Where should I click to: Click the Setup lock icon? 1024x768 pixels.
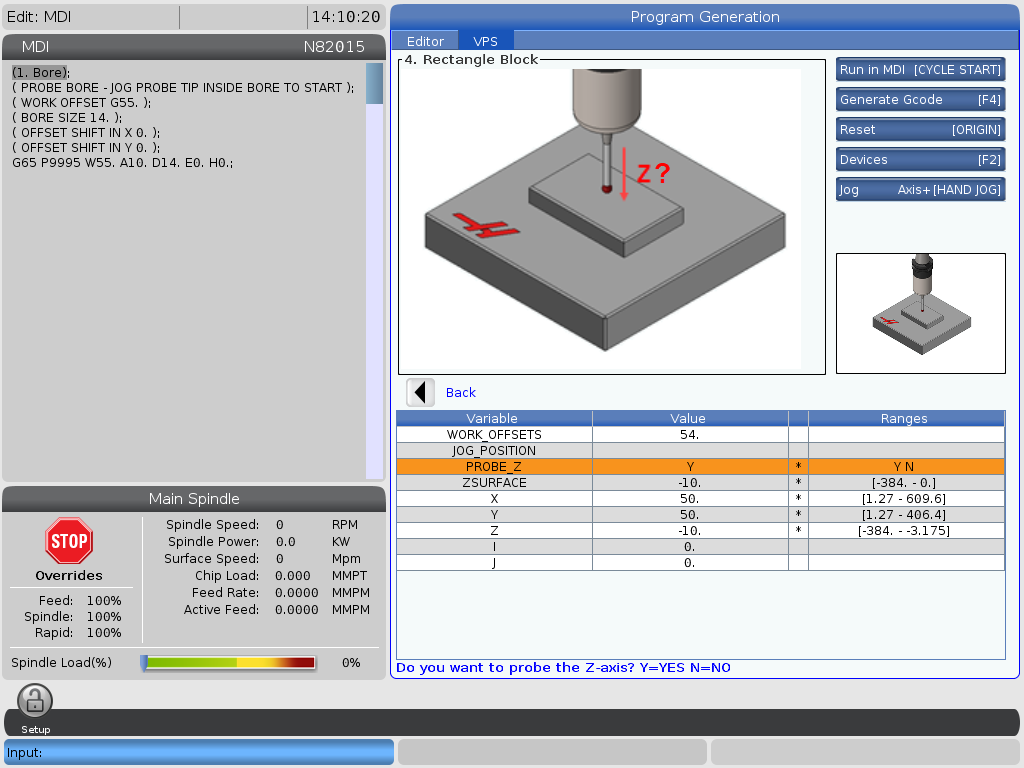[x=35, y=701]
